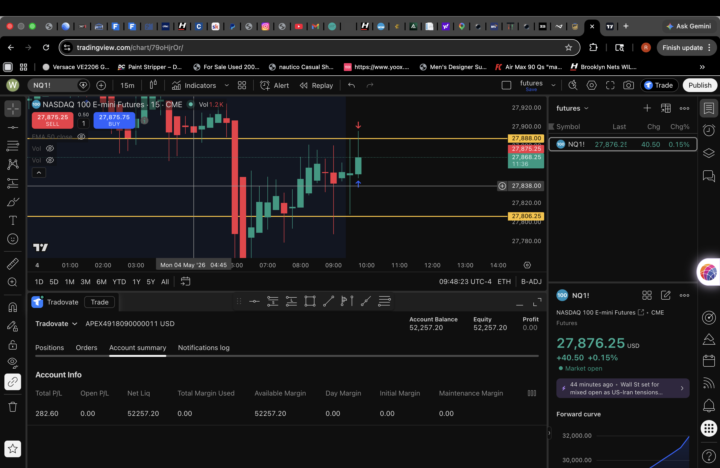Remove drawings with the trash icon
Viewport: 720px width, 468px height.
click(13, 407)
